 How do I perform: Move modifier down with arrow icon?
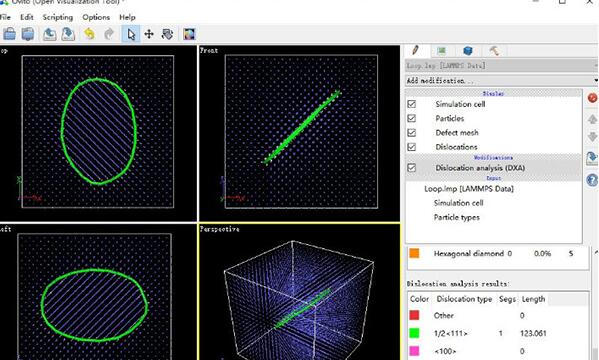(x=592, y=137)
